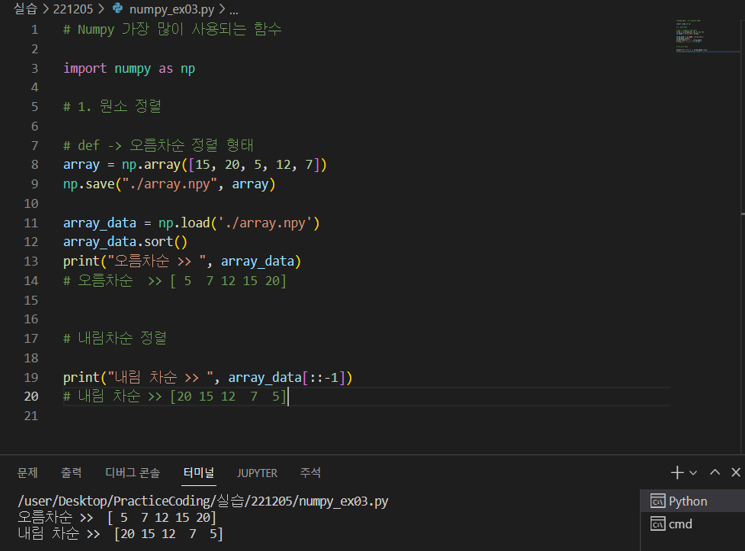The height and width of the screenshot is (551, 745).
Task: Open the JUPYTER panel tab
Action: [x=257, y=473]
